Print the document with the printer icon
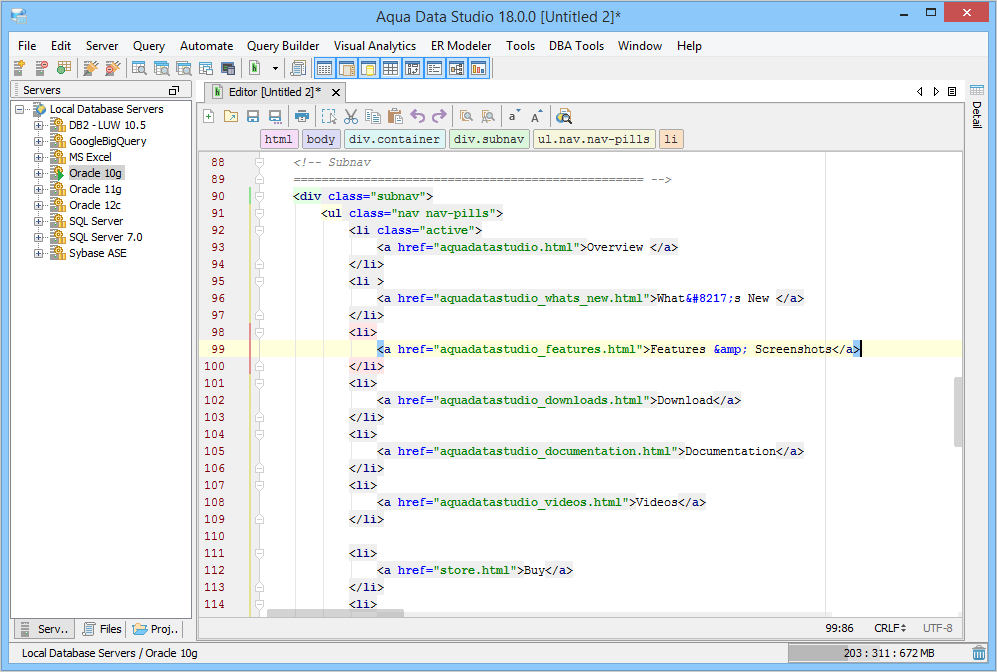Screen dimensions: 997x672 point(302,116)
